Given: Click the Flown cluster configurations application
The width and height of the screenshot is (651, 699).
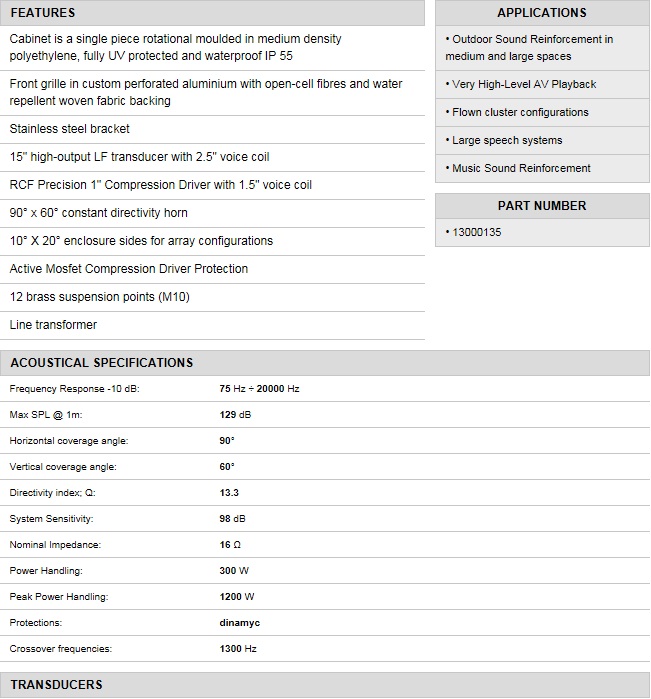Looking at the screenshot, I should tap(520, 113).
